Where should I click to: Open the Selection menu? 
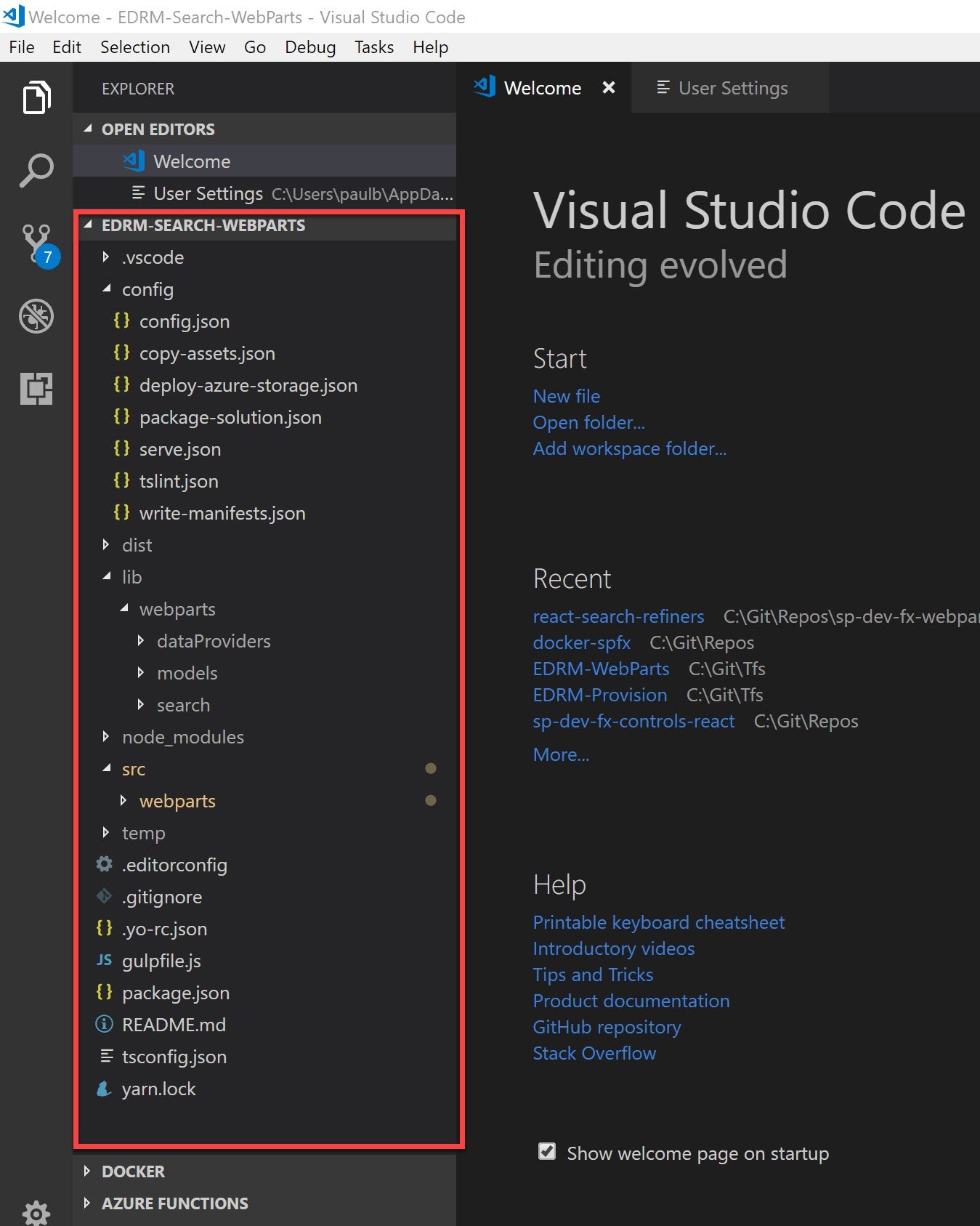coord(135,47)
